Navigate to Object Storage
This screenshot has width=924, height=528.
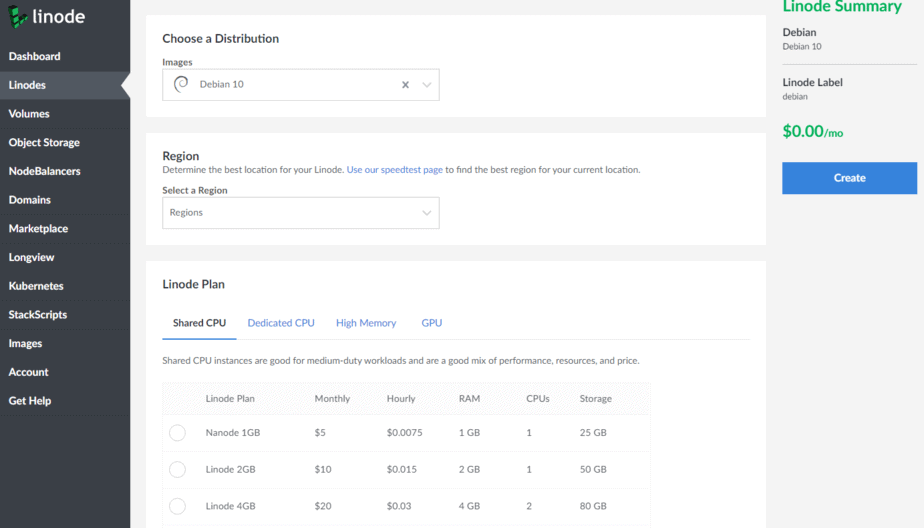[44, 143]
